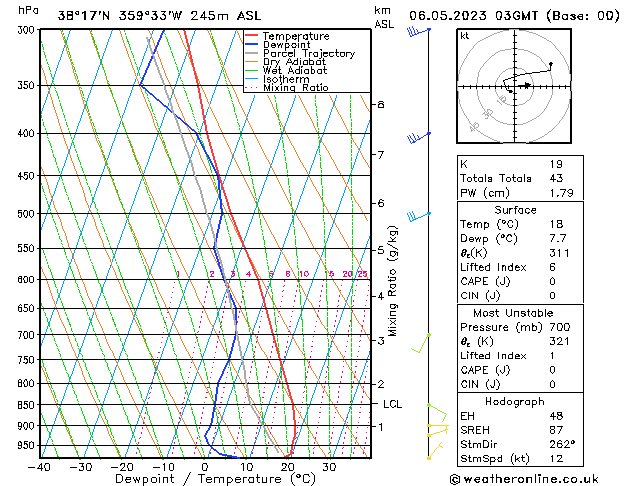Viewport: 629px width, 486px height.
Task: Click the Surface Dewp value 7.7
Action: click(558, 239)
